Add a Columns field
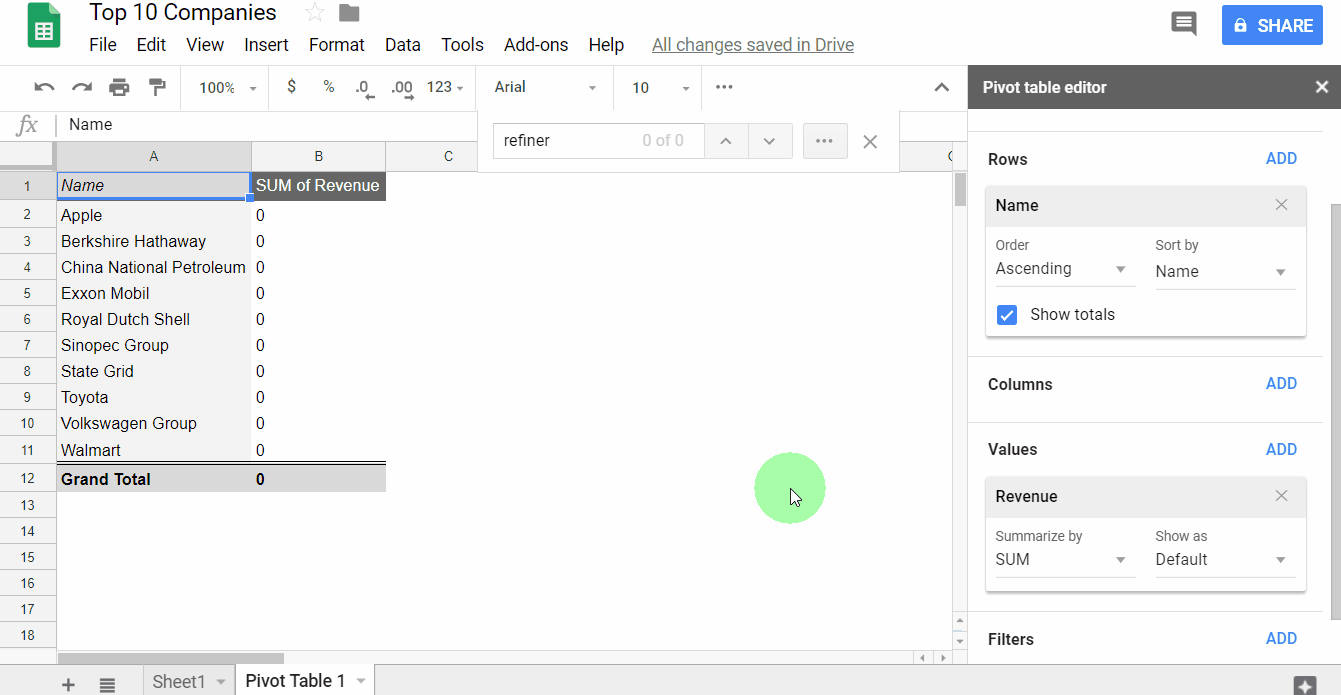 (1281, 384)
